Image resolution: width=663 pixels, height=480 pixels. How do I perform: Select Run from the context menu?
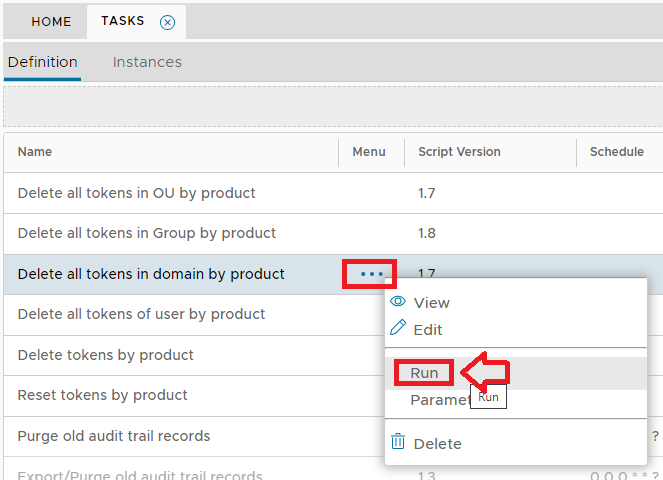click(424, 373)
